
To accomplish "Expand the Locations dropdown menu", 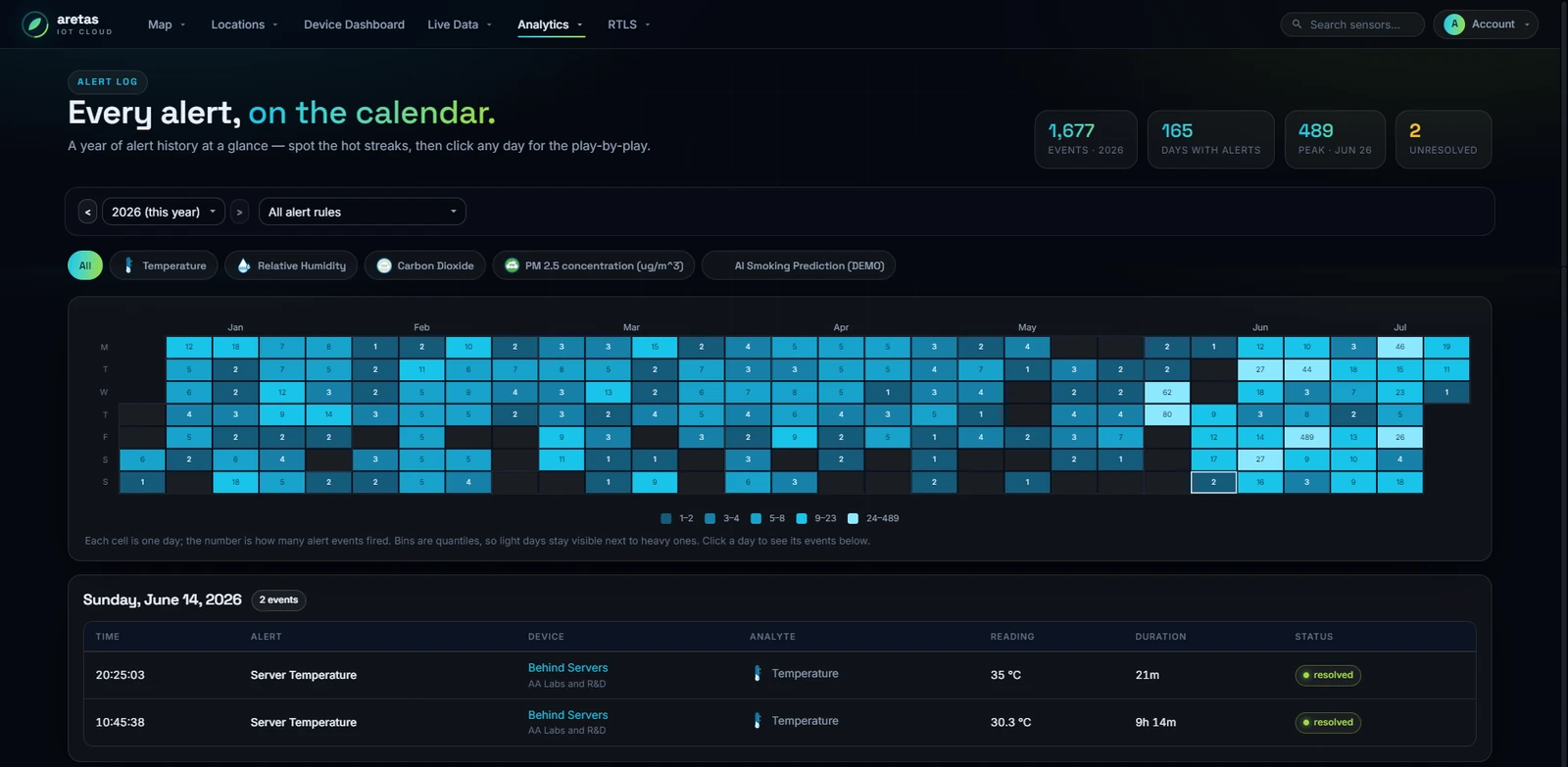I will click(244, 24).
